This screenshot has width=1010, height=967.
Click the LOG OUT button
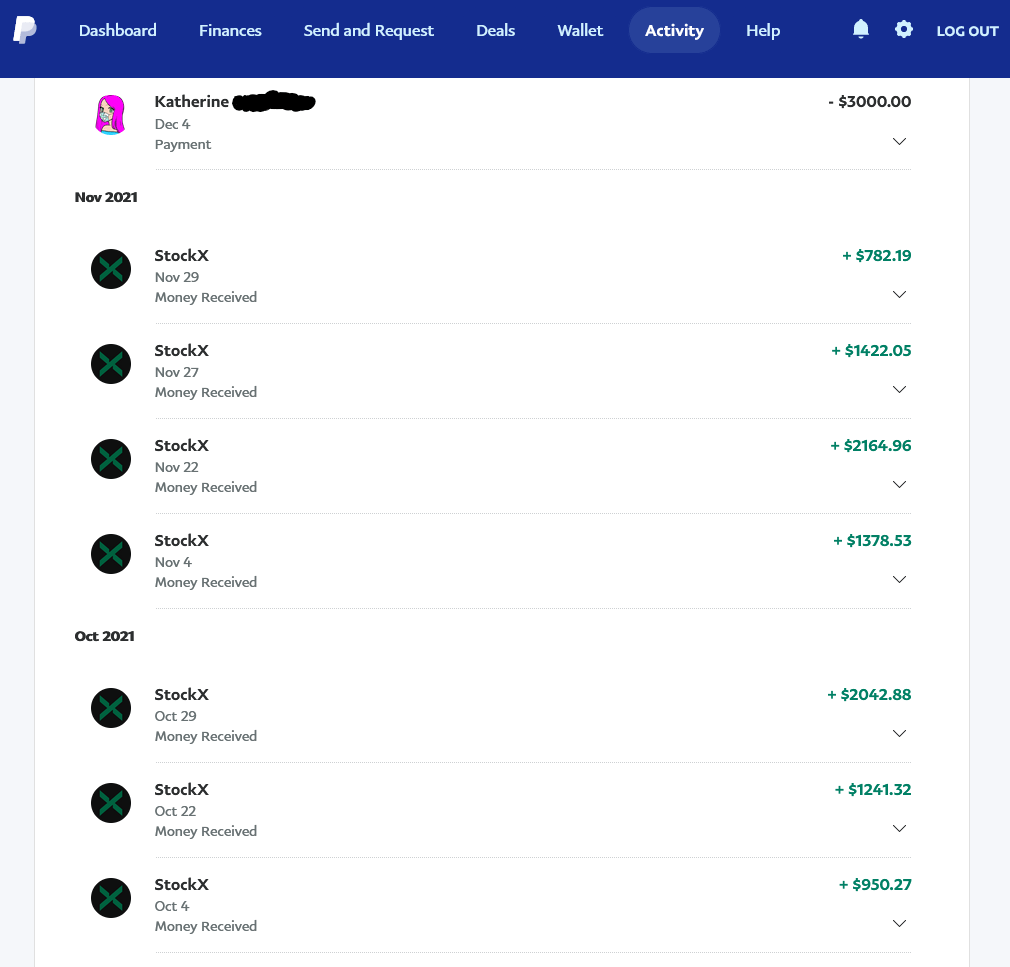coord(967,31)
